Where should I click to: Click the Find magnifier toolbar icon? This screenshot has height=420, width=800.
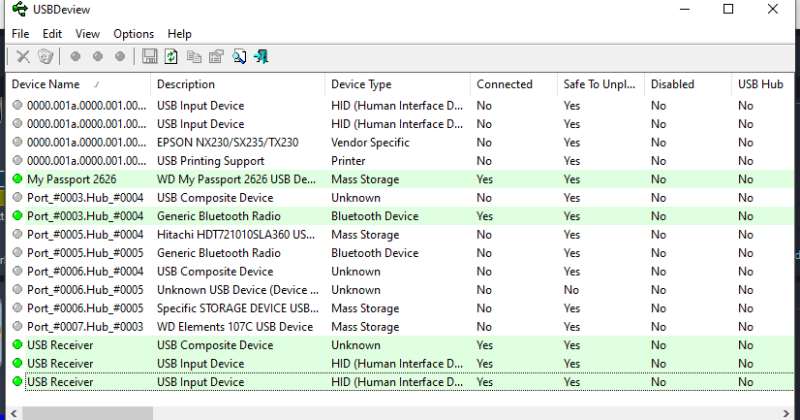[x=239, y=57]
